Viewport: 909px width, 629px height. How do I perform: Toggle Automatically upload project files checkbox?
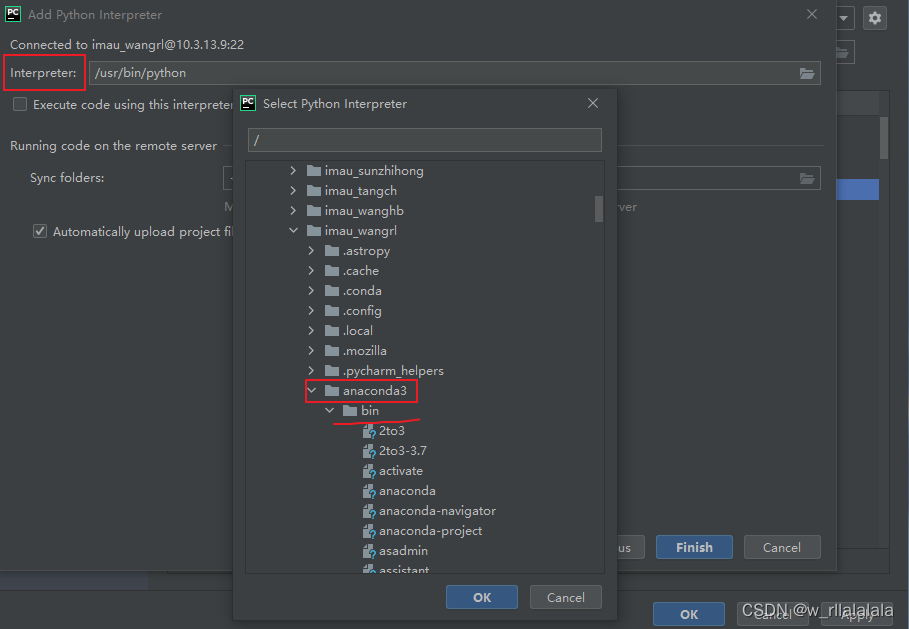tap(39, 231)
